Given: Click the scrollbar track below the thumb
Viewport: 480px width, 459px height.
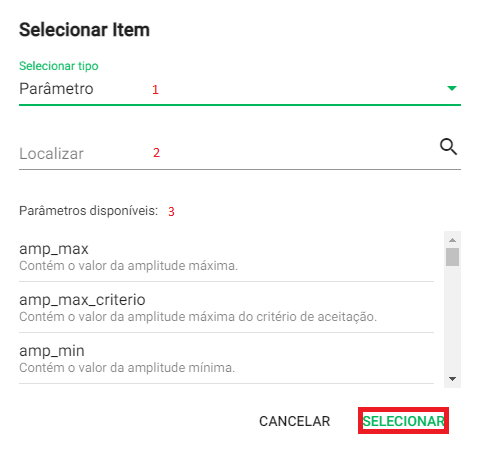Looking at the screenshot, I should 452,320.
